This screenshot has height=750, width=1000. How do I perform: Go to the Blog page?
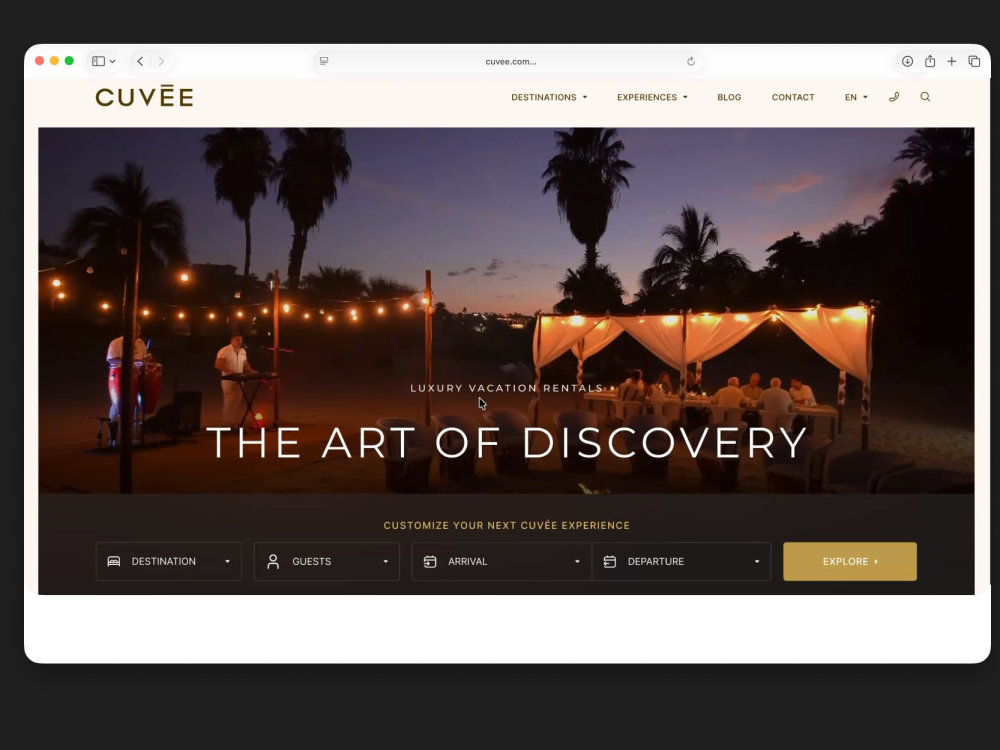pos(729,97)
